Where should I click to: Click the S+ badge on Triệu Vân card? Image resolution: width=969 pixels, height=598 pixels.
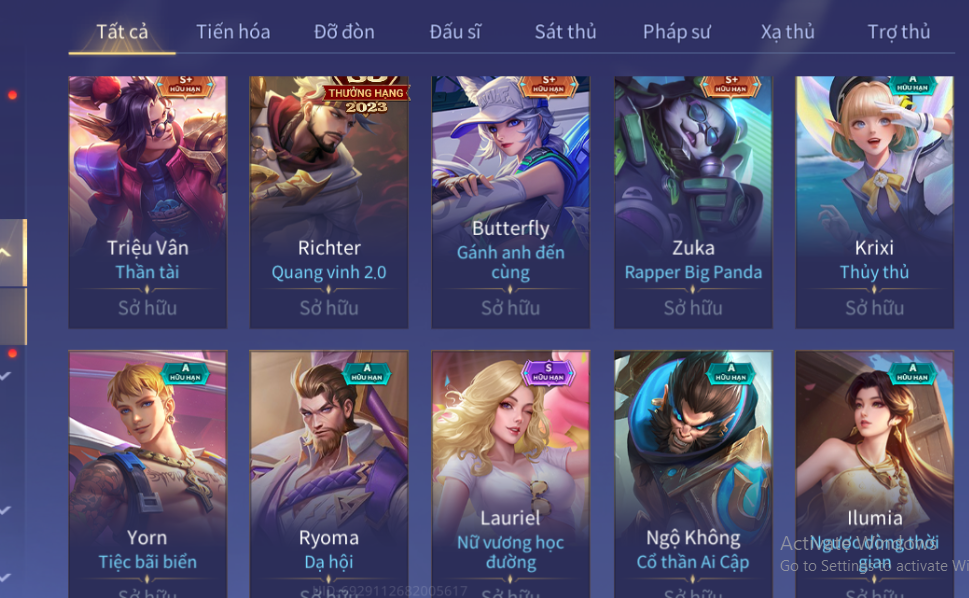185,86
